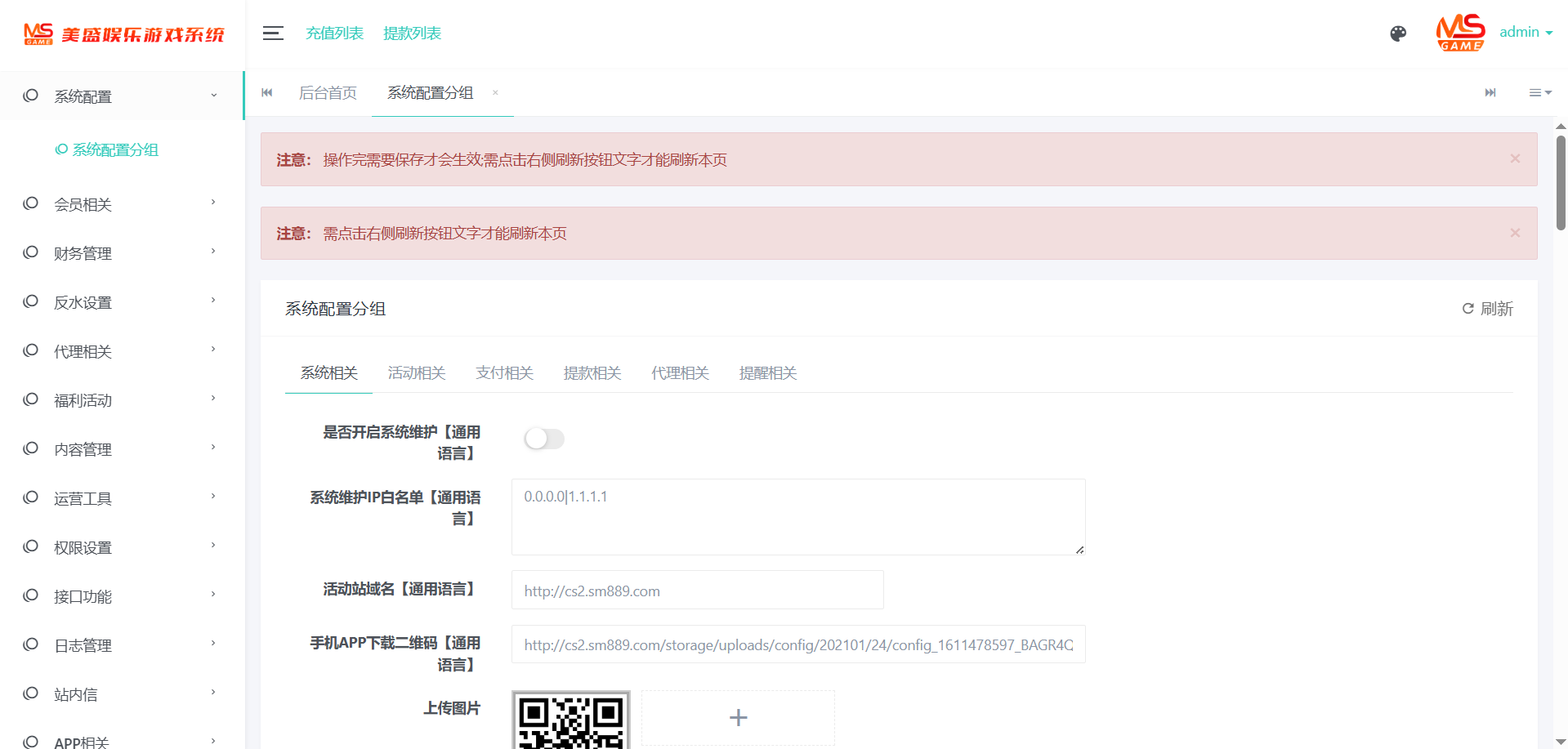Click the scroll tabs right icon
Viewport: 1568px width, 749px height.
coord(1490,93)
